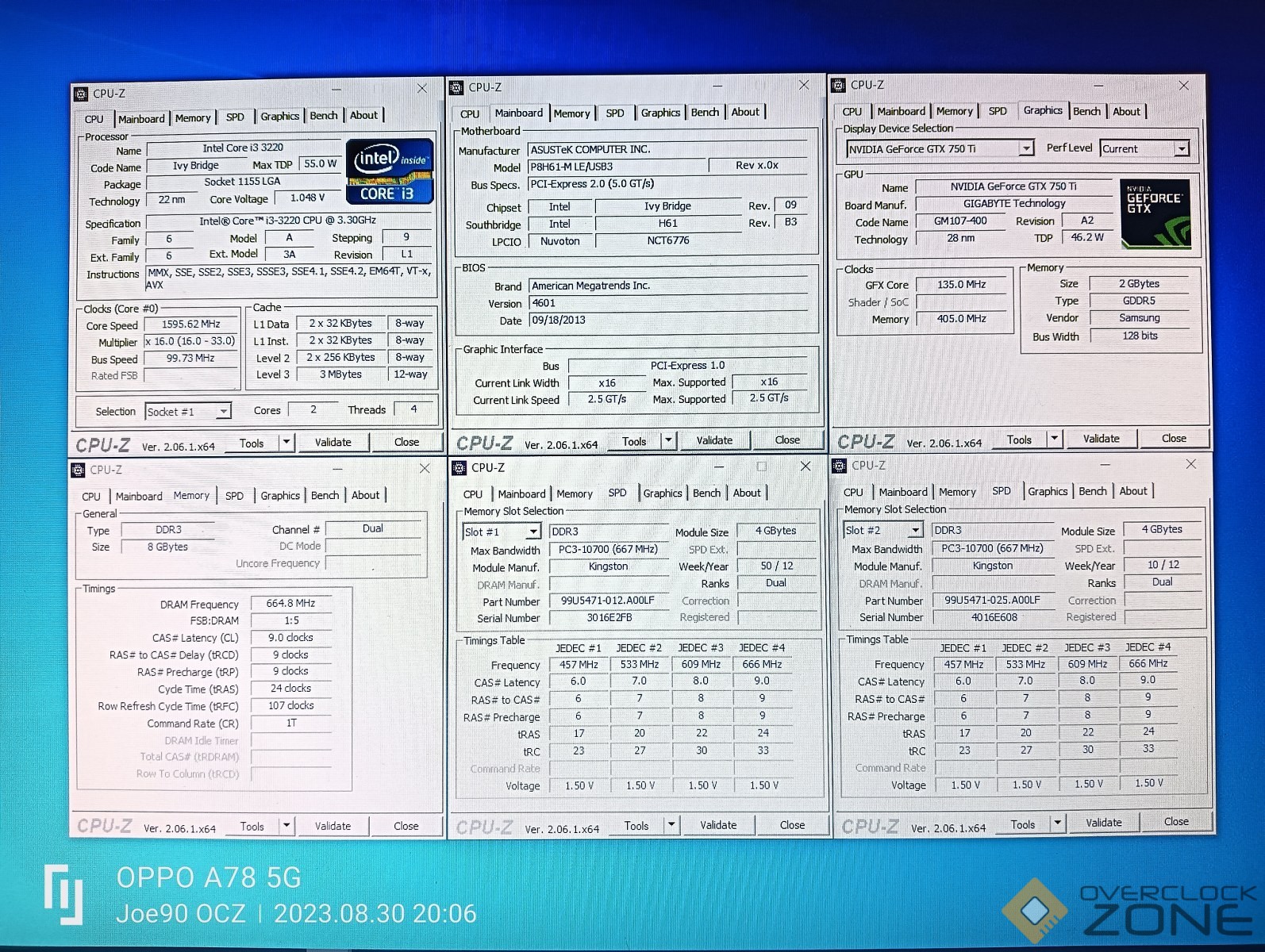Open the Socket #1 selection dropdown

tap(224, 412)
